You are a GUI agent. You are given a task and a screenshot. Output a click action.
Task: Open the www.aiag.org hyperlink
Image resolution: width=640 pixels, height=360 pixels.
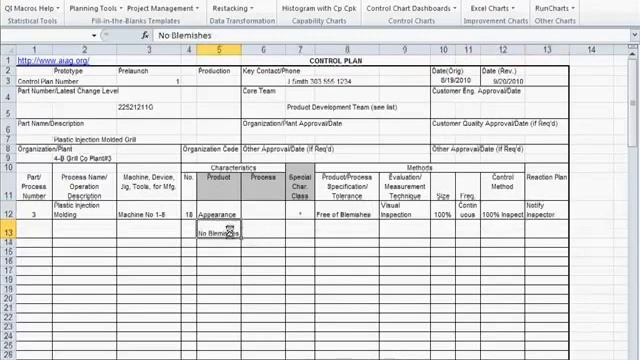(53, 60)
